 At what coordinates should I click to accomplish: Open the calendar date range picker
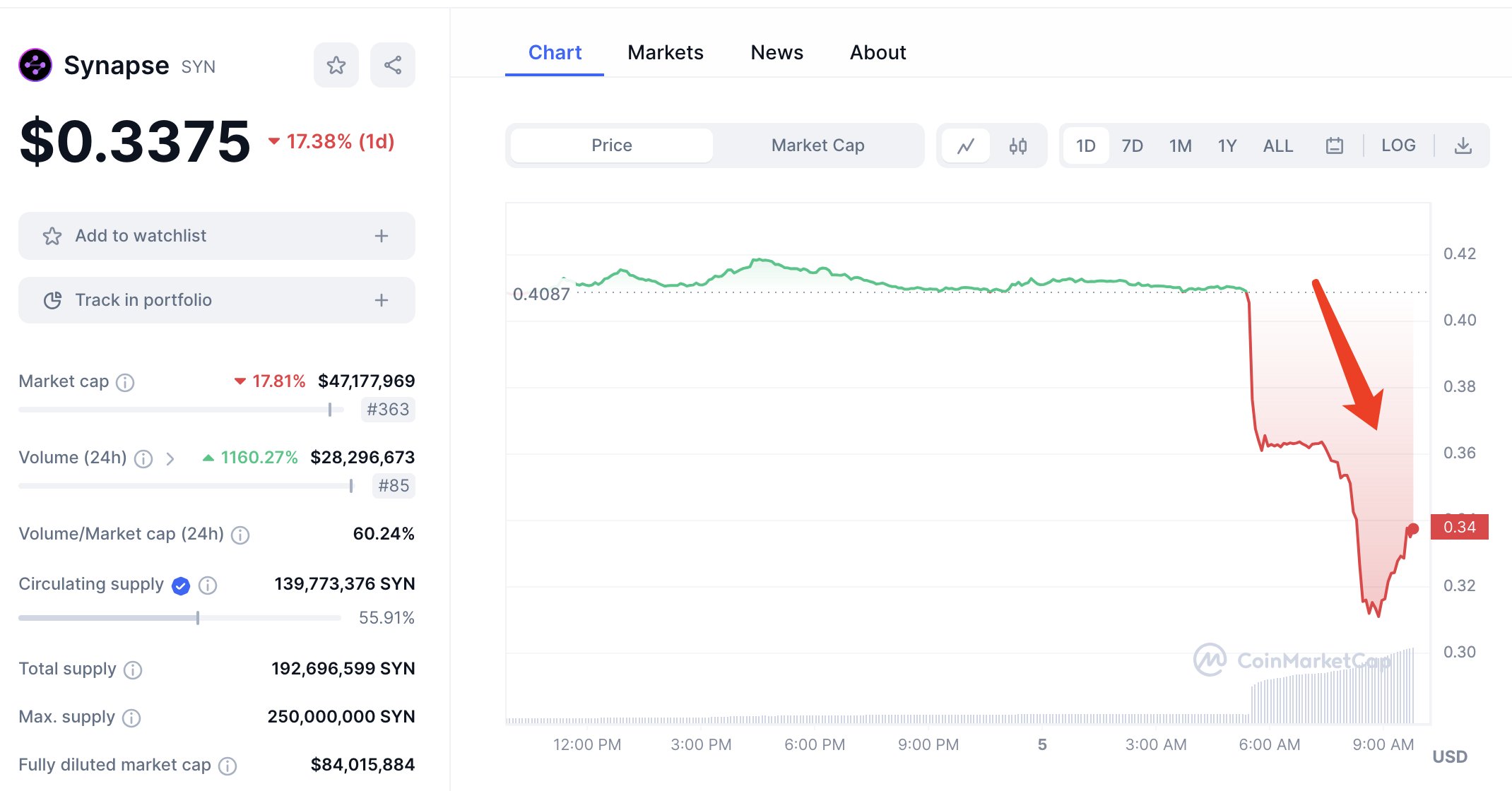click(1335, 145)
